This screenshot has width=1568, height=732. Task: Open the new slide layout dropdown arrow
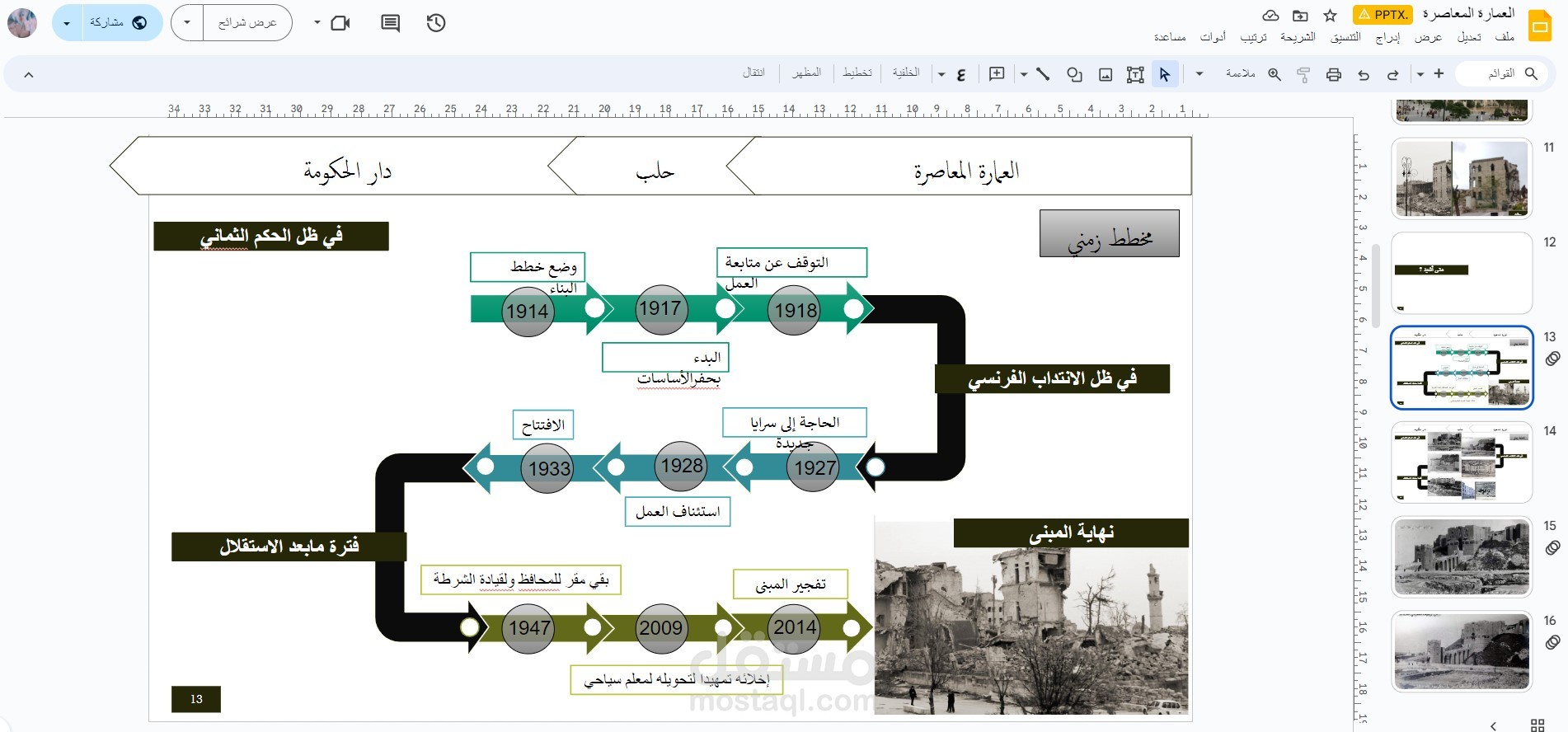click(x=1420, y=74)
